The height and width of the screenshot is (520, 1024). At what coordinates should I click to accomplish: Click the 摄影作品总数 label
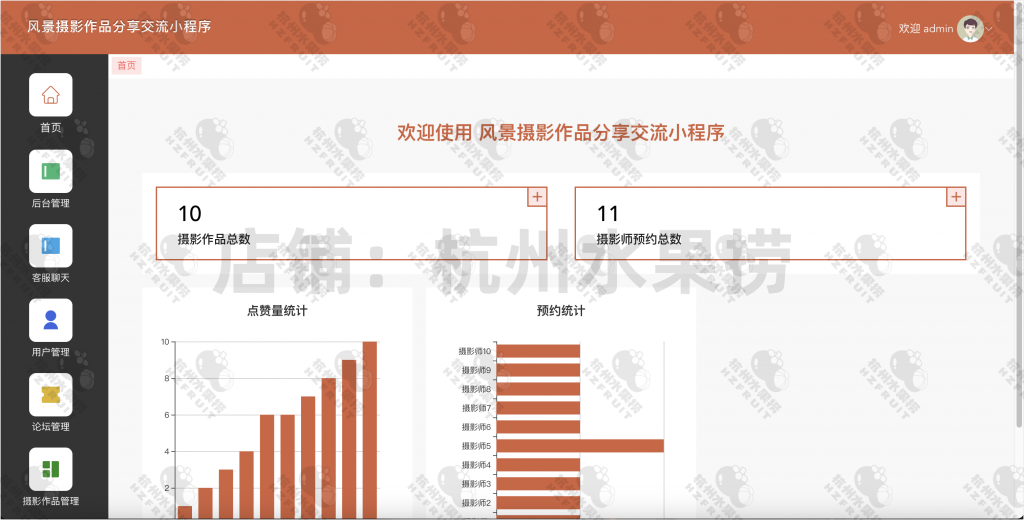214,239
